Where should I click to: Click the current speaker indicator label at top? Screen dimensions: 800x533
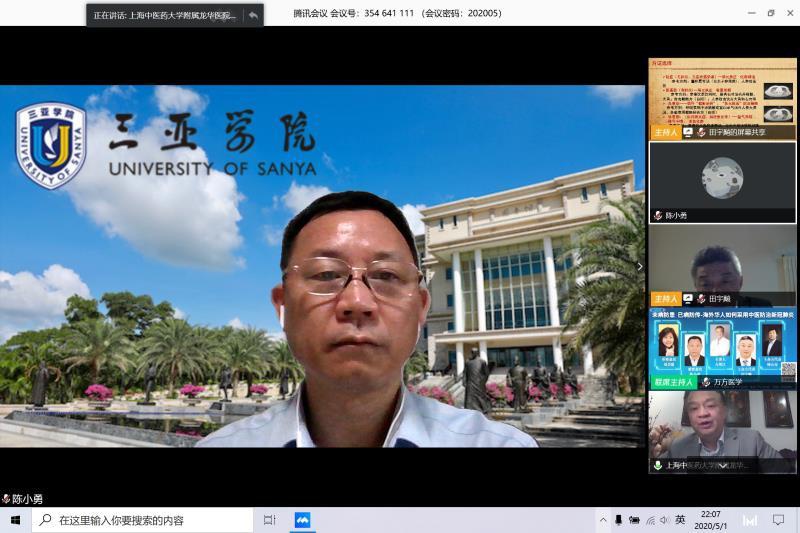[x=165, y=15]
